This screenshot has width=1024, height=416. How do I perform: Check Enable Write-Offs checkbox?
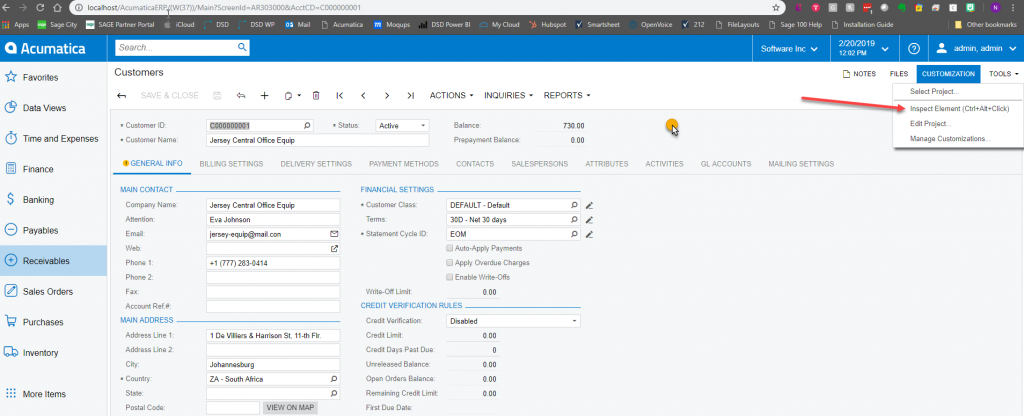click(x=449, y=277)
